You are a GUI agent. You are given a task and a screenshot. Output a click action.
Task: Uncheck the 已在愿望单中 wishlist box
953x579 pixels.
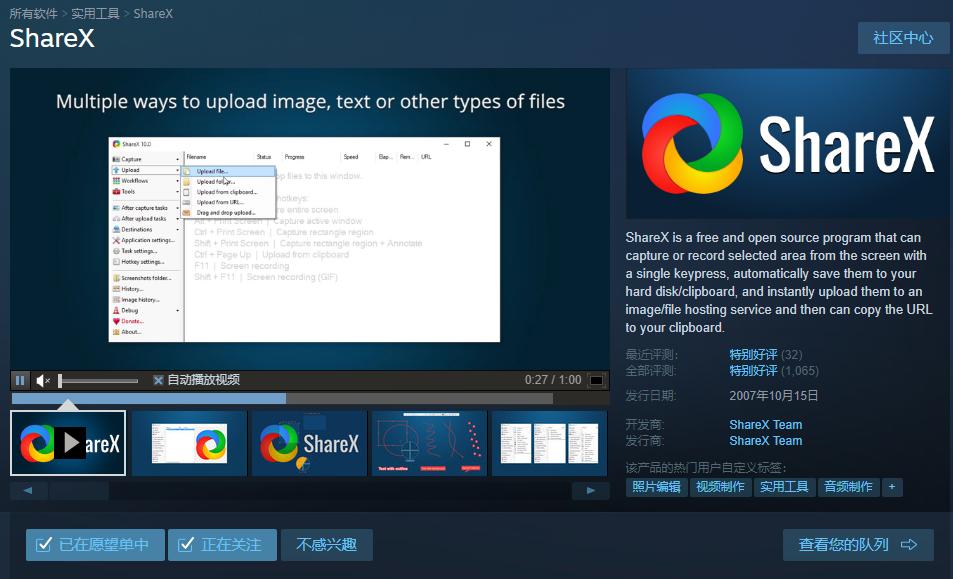click(94, 545)
